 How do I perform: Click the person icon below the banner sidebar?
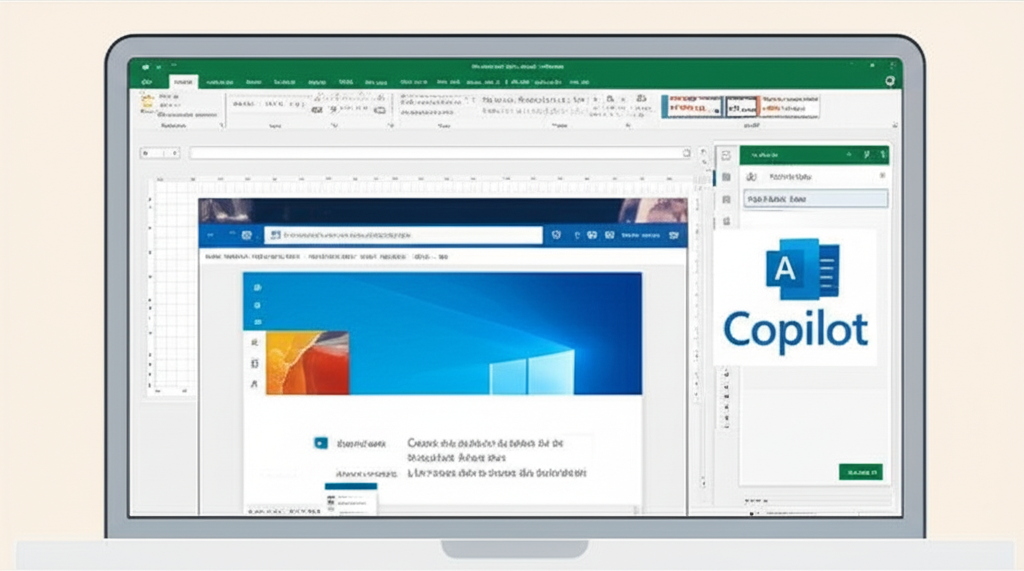254,384
